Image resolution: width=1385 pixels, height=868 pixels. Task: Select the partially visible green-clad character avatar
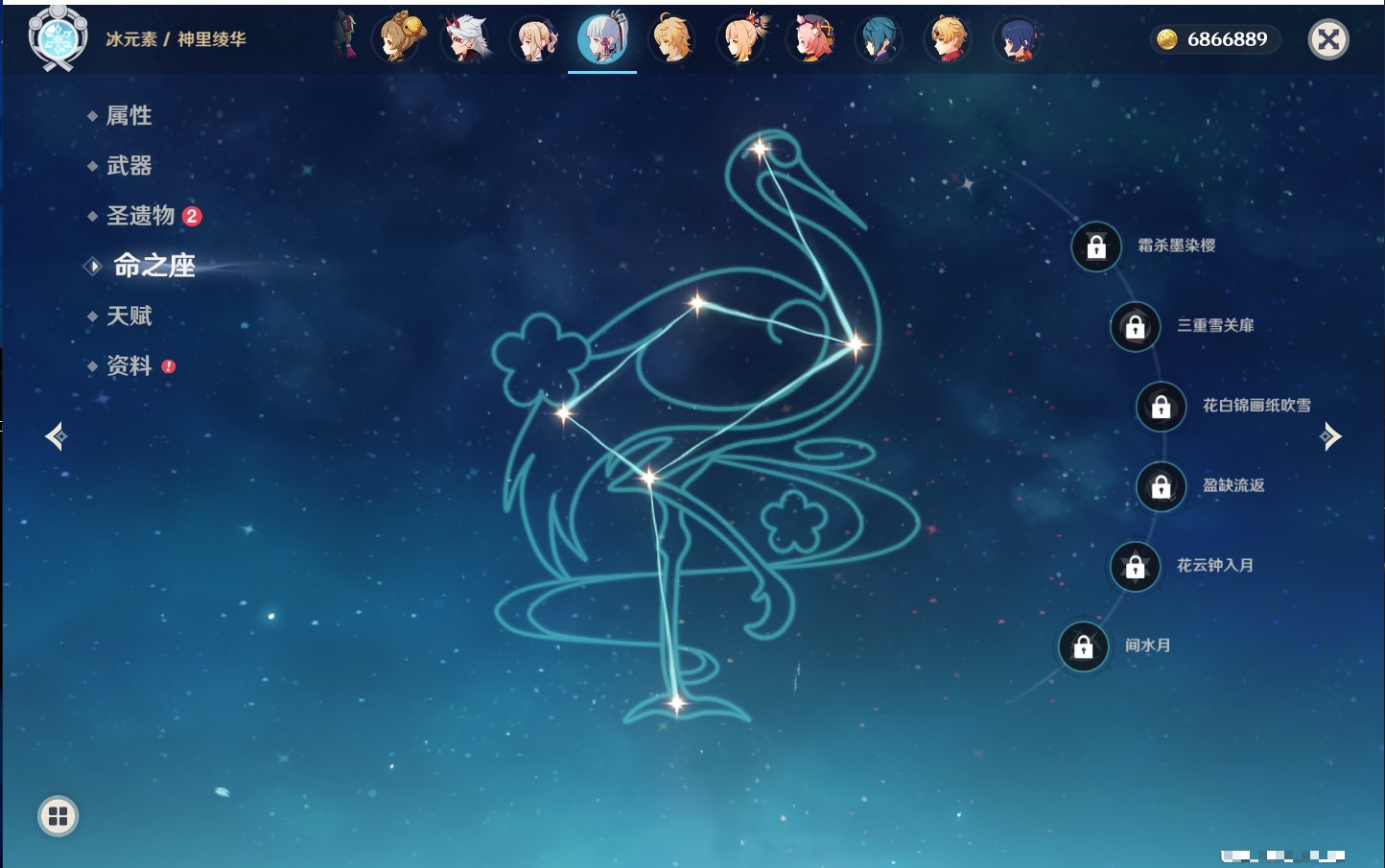pyautogui.click(x=345, y=36)
